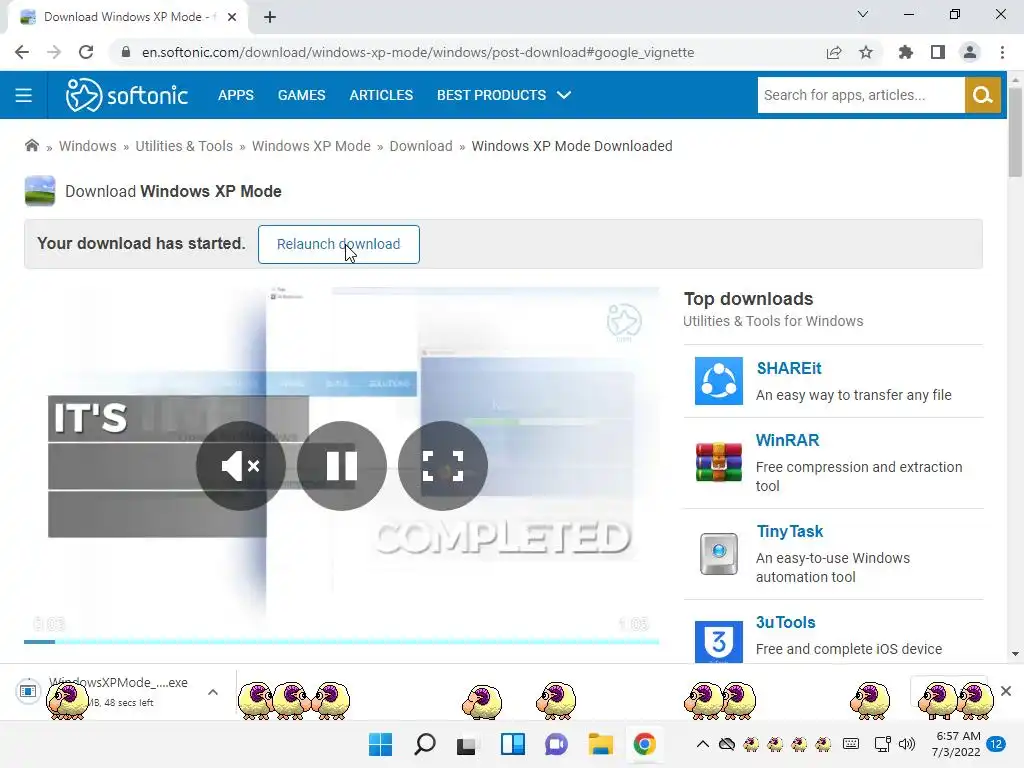Open volume control in system tray
Viewport: 1024px width, 768px height.
906,744
